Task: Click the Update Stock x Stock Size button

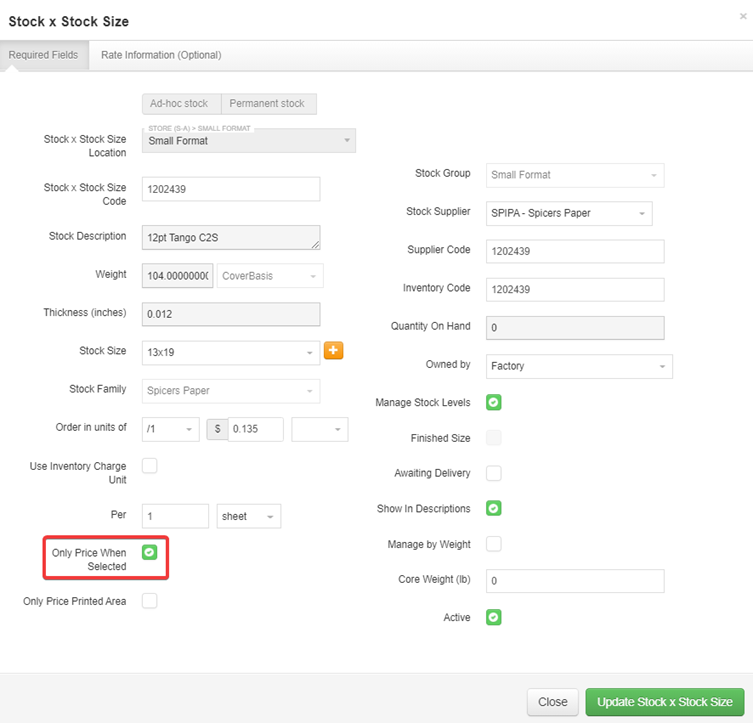Action: pyautogui.click(x=664, y=702)
